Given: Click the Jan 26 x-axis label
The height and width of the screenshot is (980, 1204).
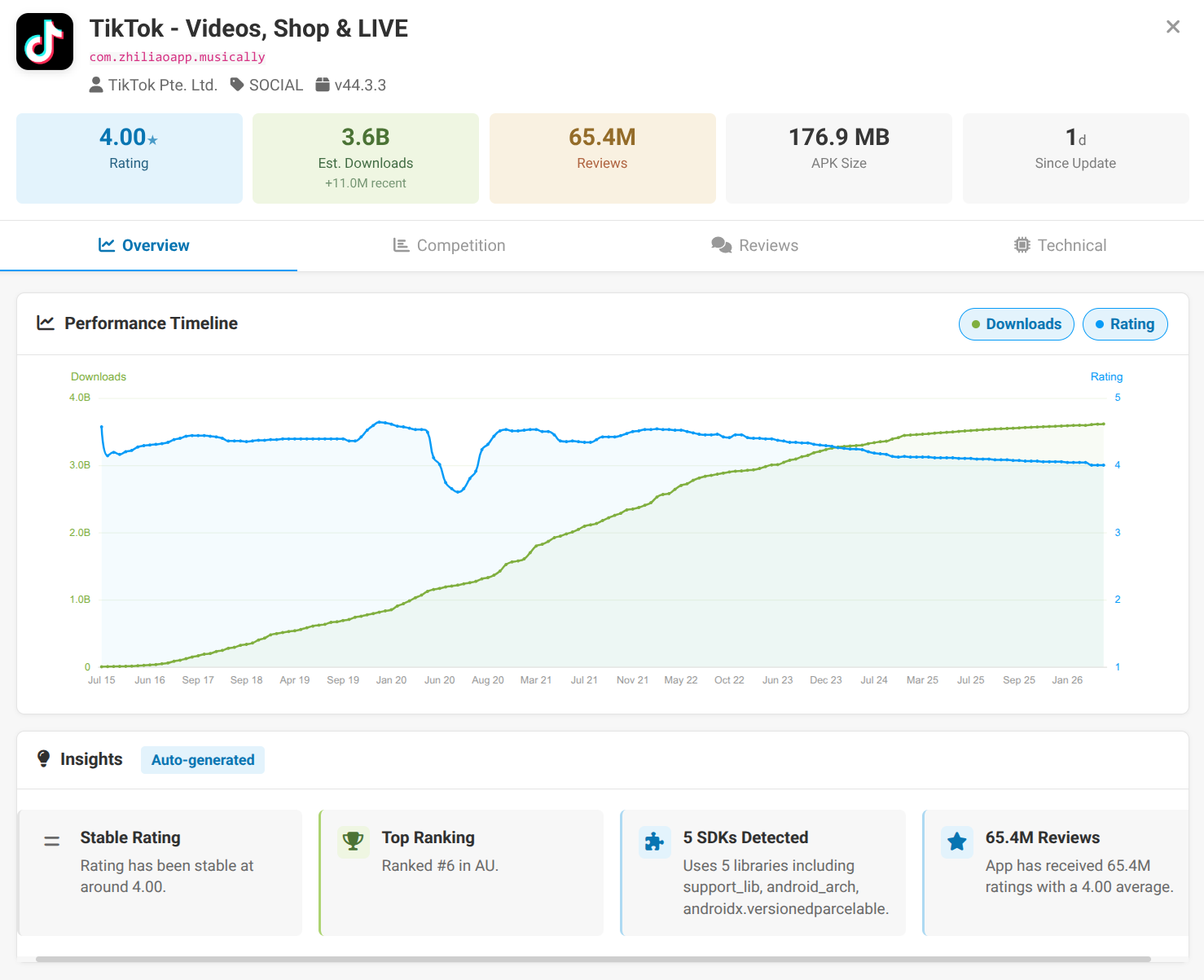Looking at the screenshot, I should [1067, 680].
